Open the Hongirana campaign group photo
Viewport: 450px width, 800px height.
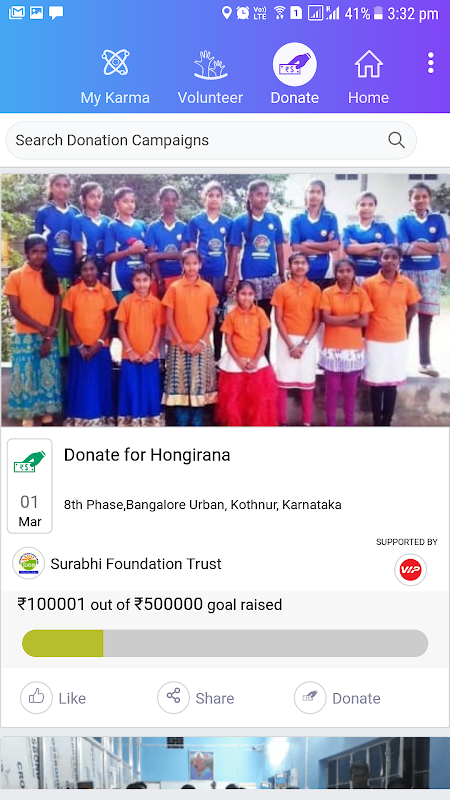(x=225, y=300)
